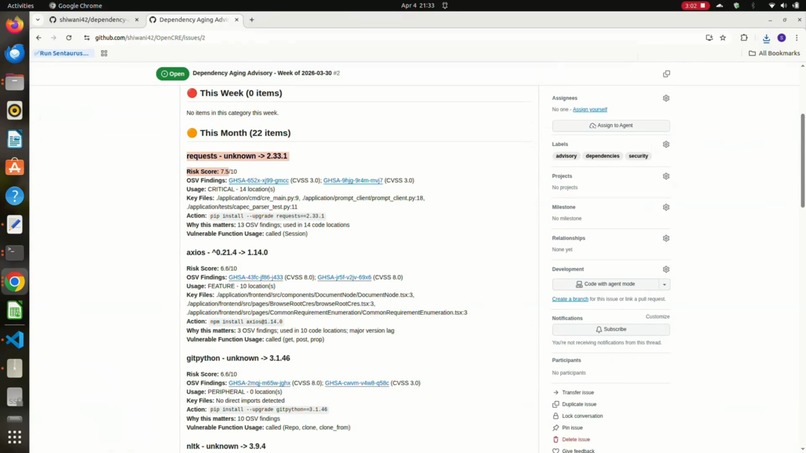Close the Dependency Aging Advisory tab
This screenshot has height=453, width=806.
coord(236,20)
